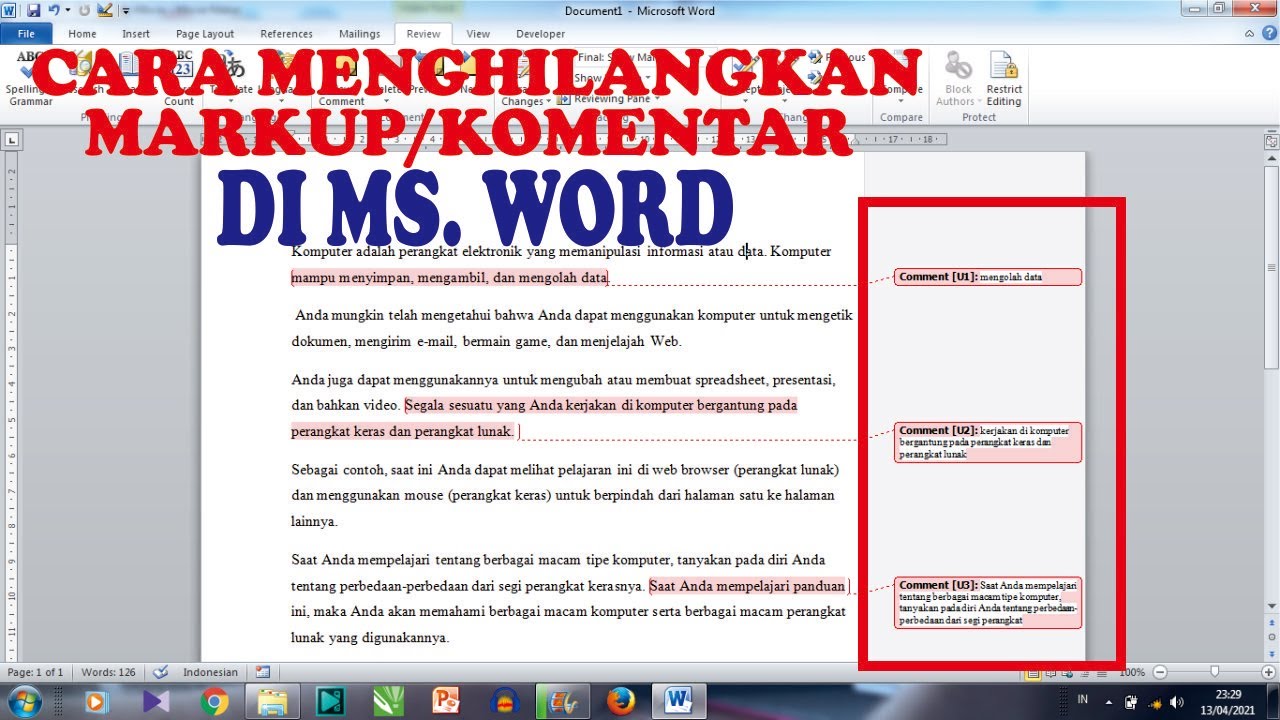Click the zoom in plus button
Screen dimensions: 1280x720
[x=1269, y=673]
